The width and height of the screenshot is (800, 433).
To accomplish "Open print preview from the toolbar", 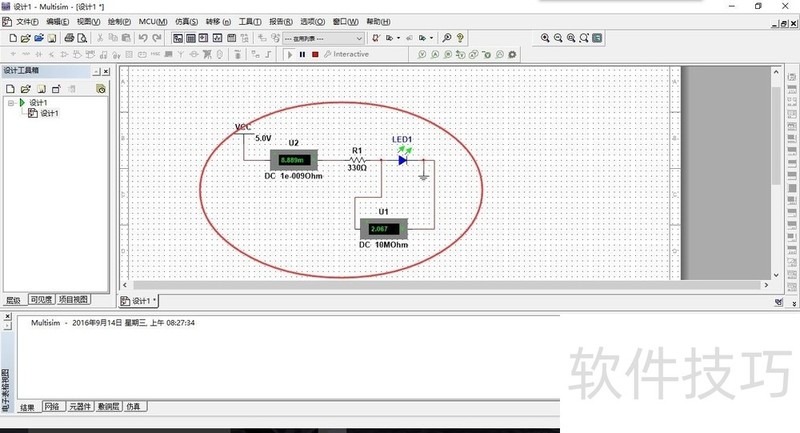I will coord(82,38).
